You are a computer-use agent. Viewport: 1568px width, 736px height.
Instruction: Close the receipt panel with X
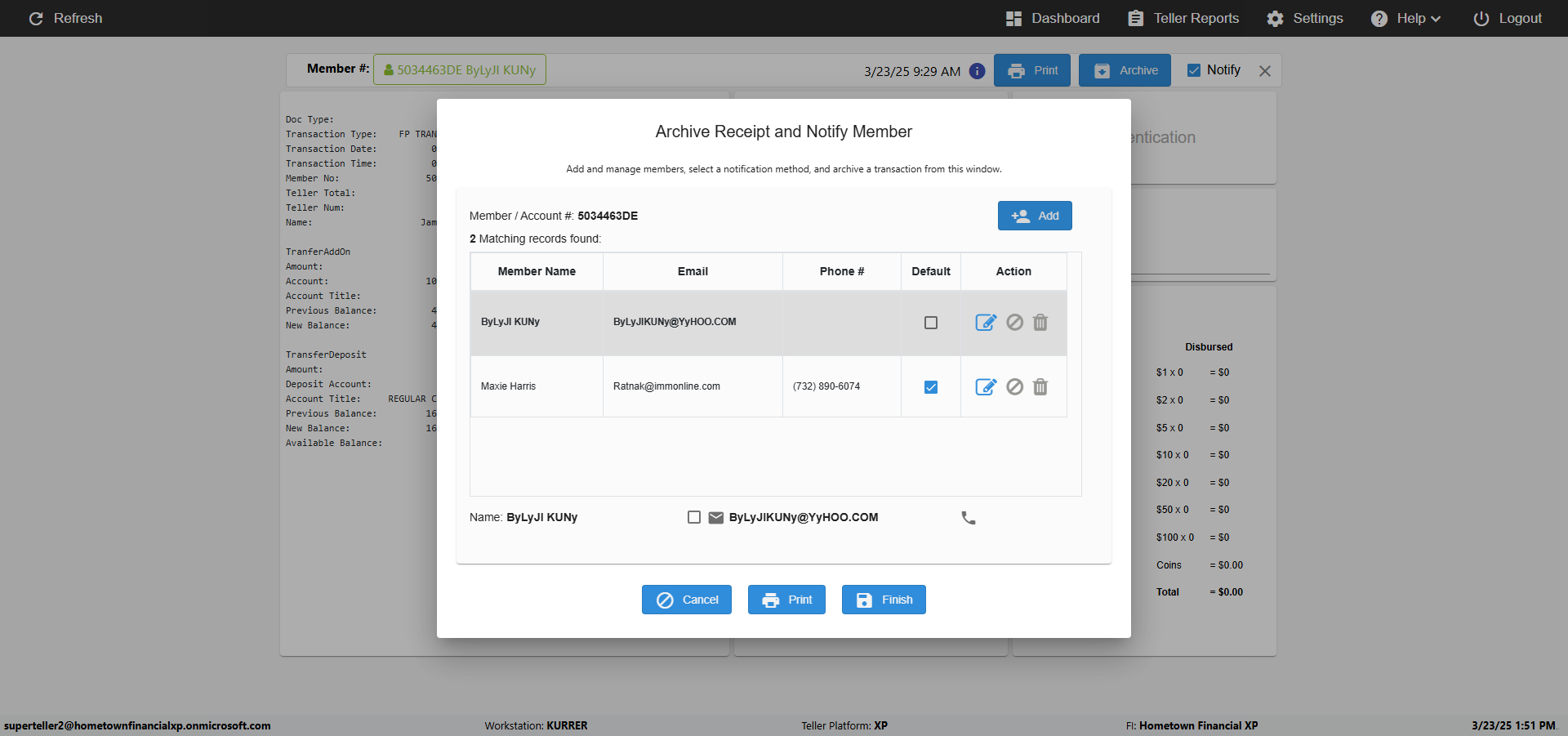pyautogui.click(x=1265, y=71)
